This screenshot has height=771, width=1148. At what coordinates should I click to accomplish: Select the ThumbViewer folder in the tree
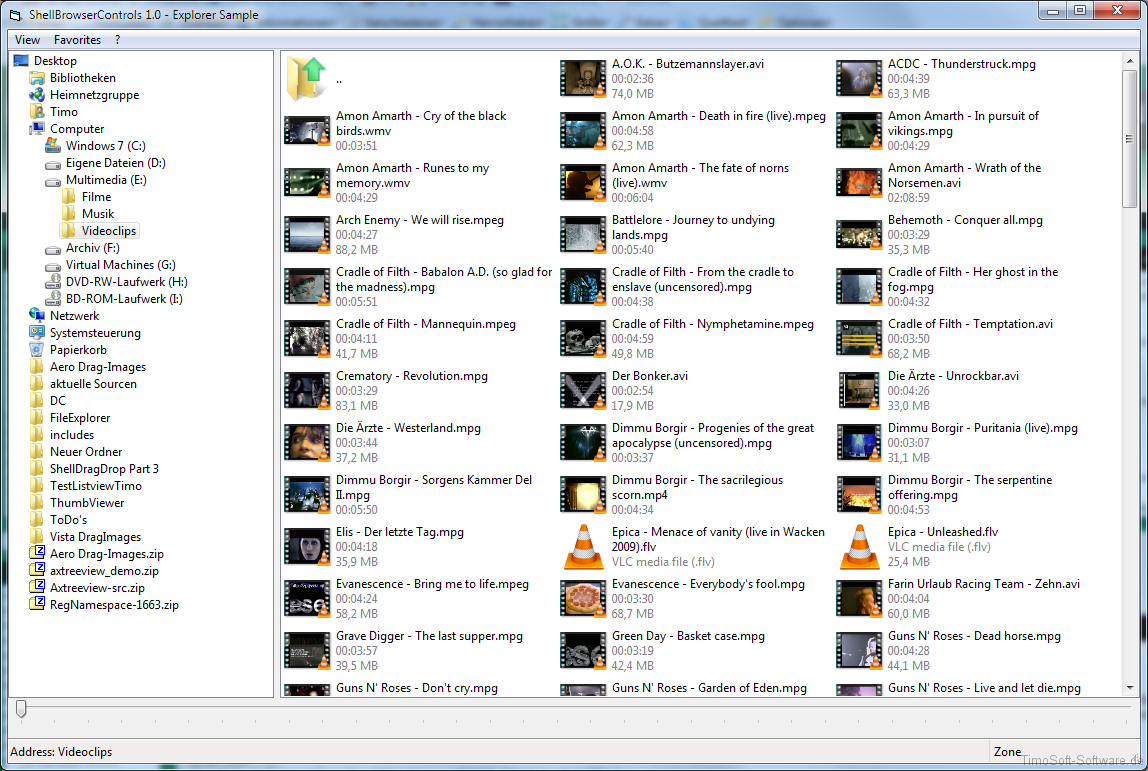(x=86, y=503)
